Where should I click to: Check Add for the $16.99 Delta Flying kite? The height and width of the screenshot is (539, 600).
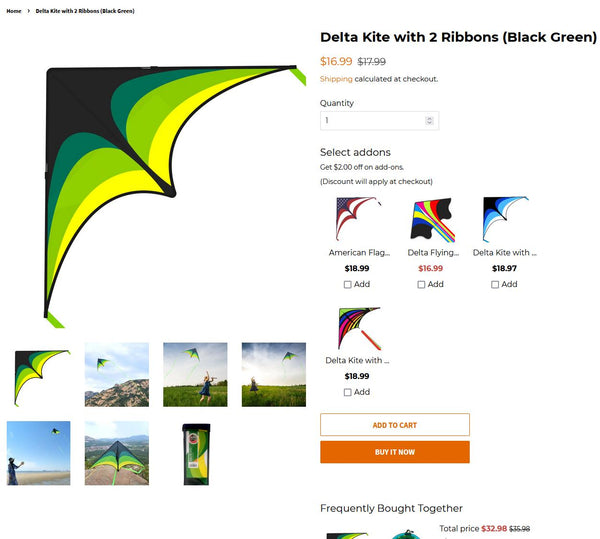(x=421, y=285)
